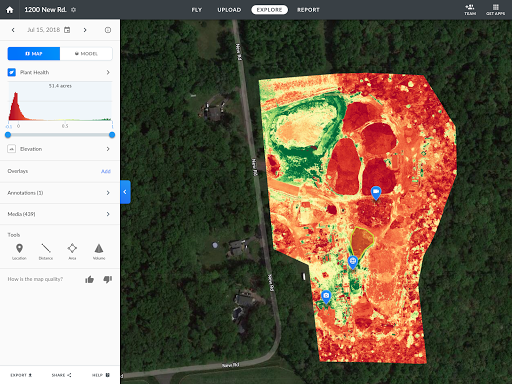Click the thumbs down map quality icon
This screenshot has width=512, height=384.
(x=107, y=279)
